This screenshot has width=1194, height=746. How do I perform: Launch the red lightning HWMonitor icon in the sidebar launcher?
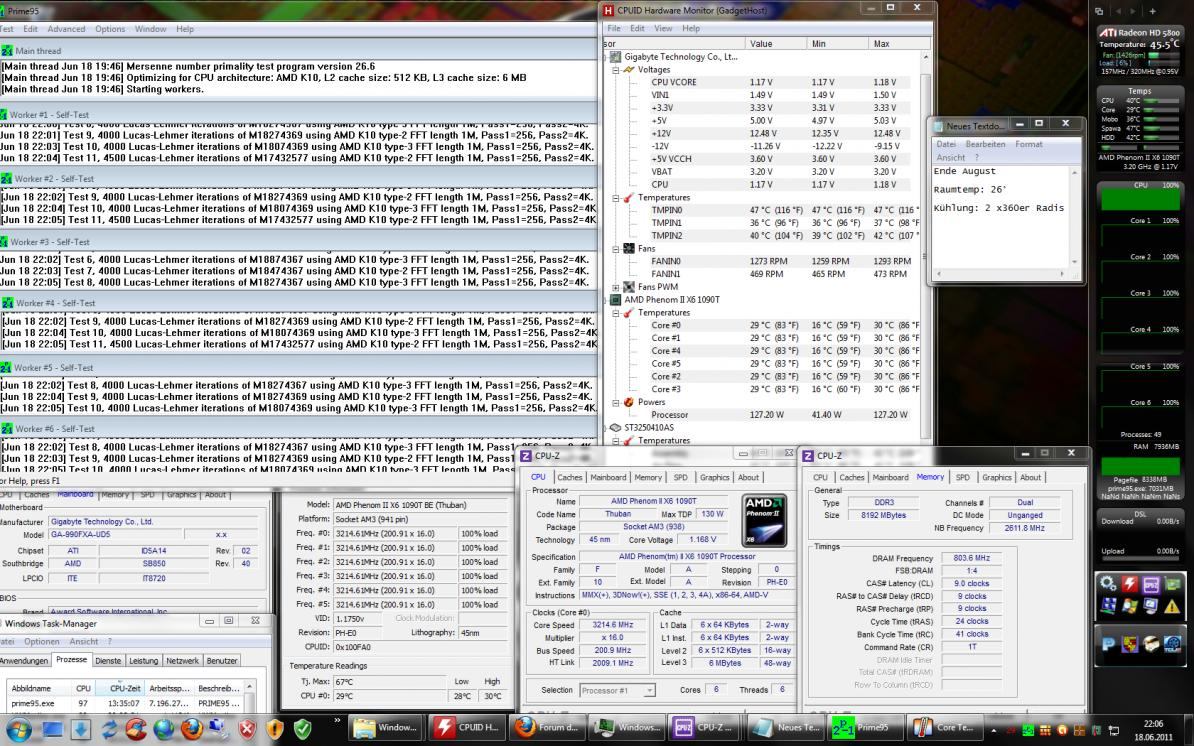1130,584
